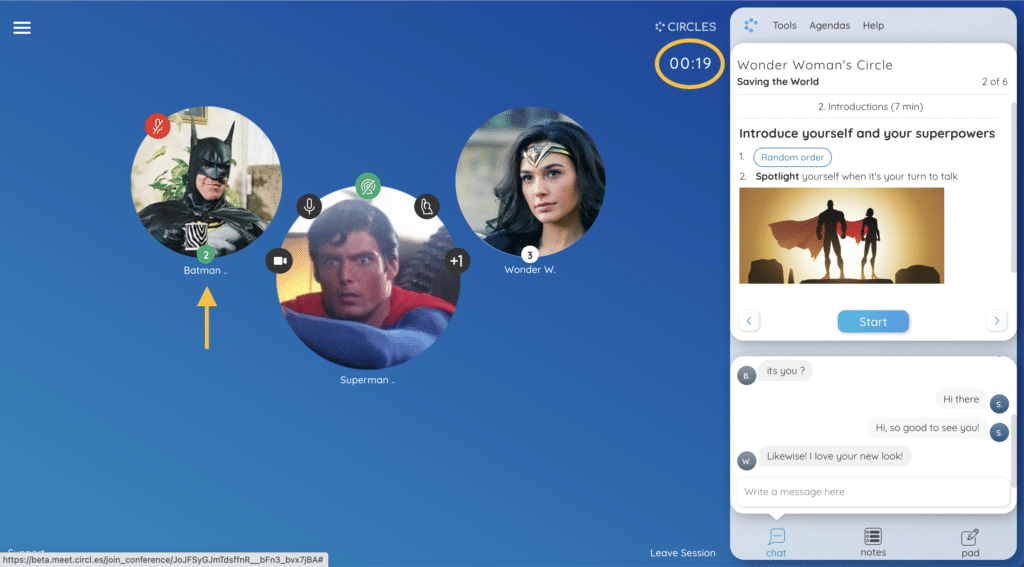Click Batman's red muted microphone icon

coord(157,126)
